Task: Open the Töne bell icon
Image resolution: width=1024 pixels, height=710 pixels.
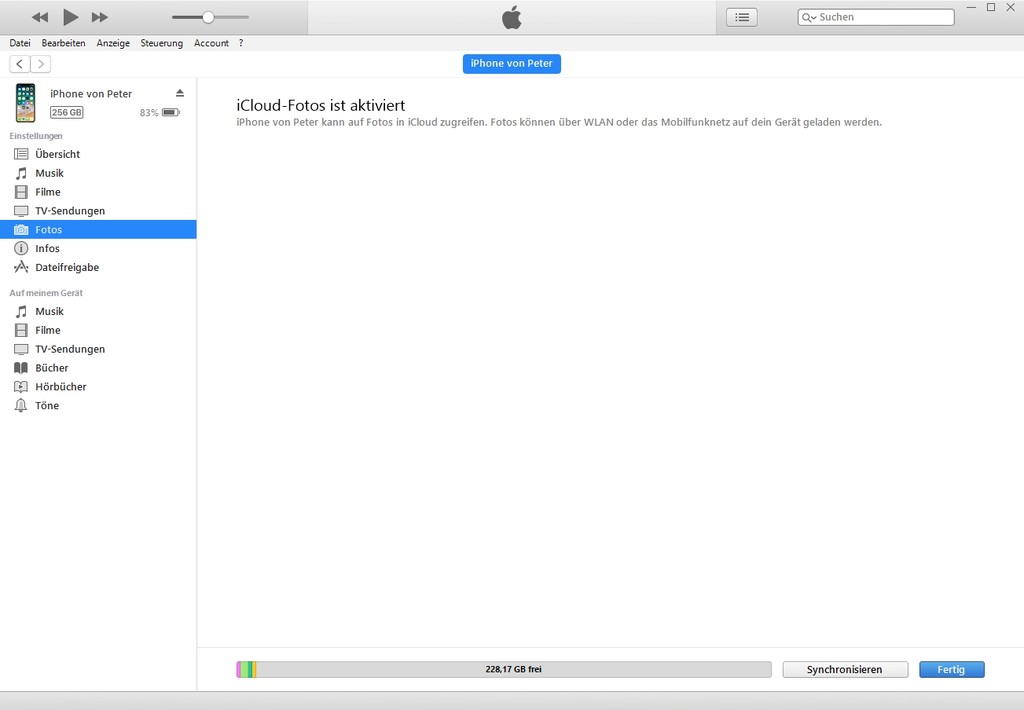Action: tap(22, 406)
